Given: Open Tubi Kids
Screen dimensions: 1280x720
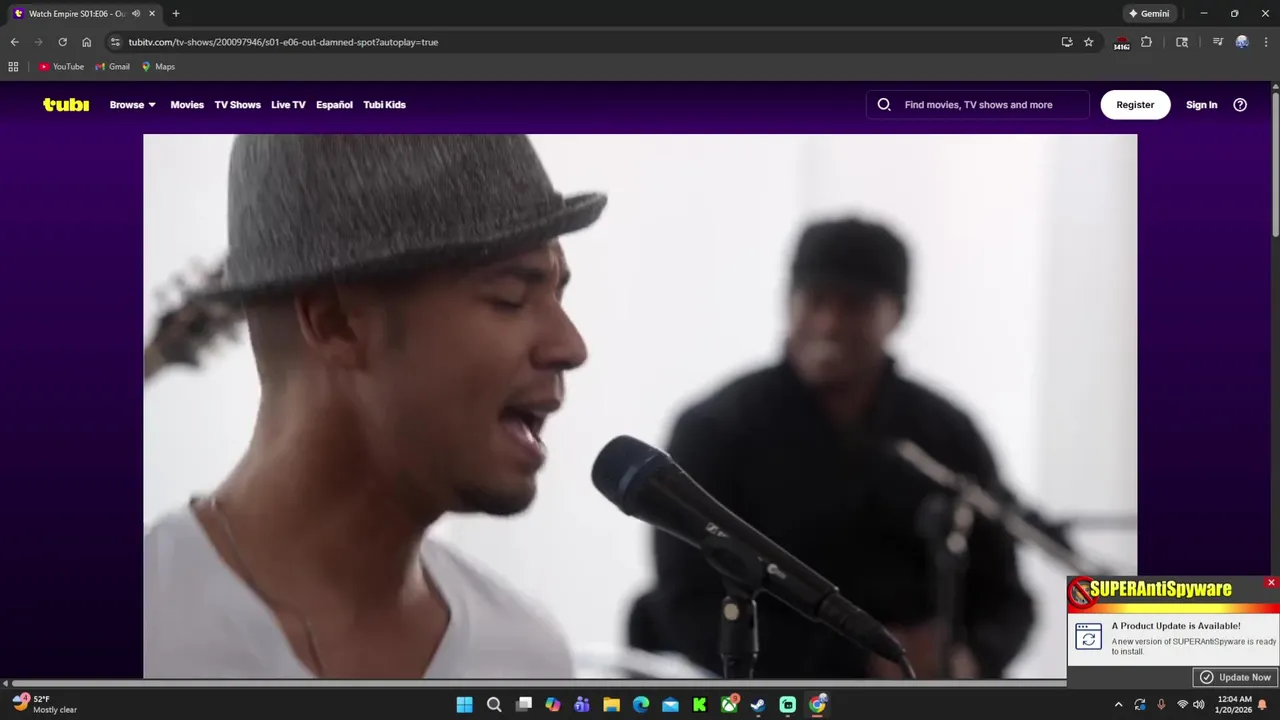Looking at the screenshot, I should click(384, 105).
